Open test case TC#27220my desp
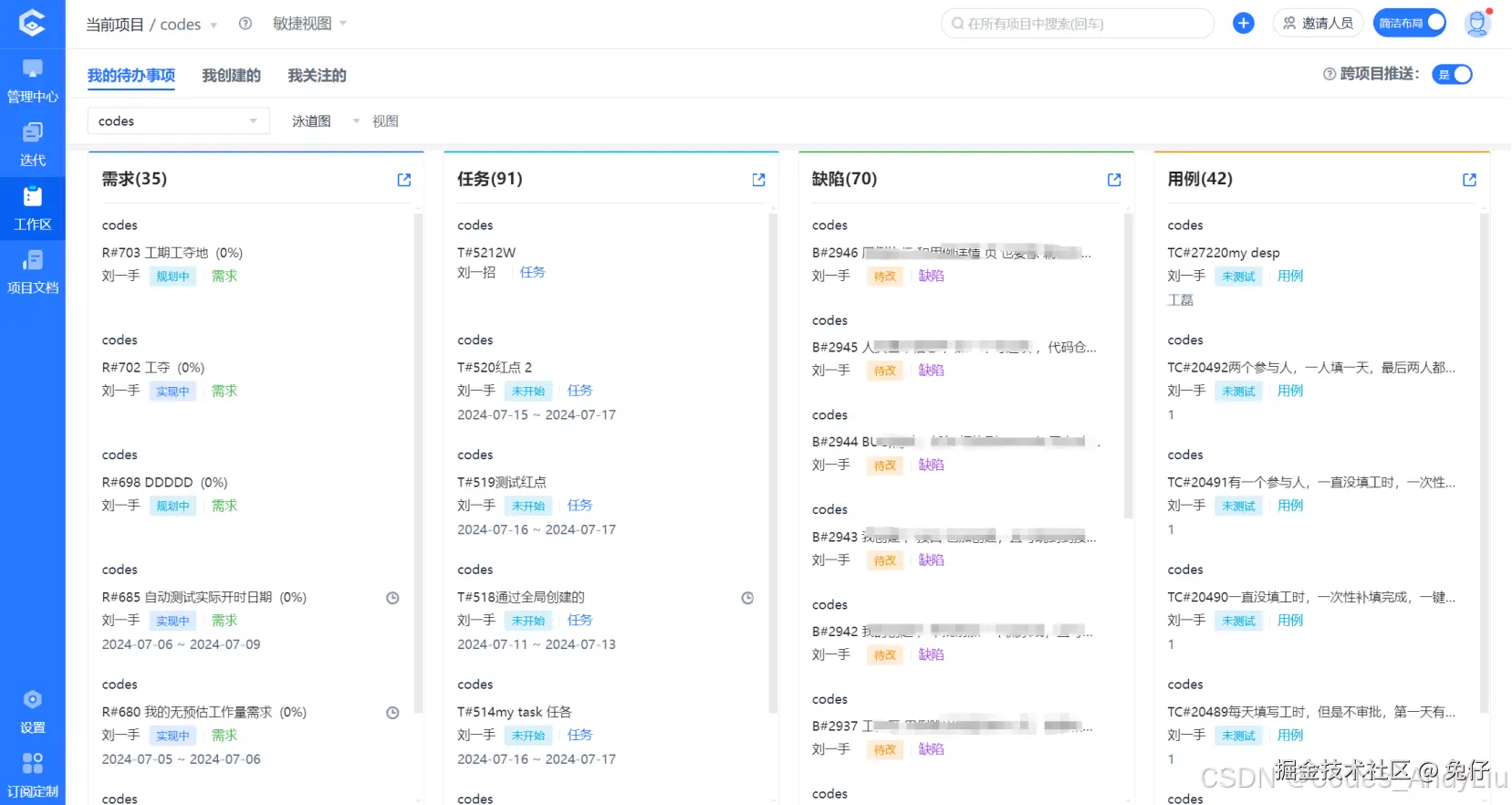Screen dimensions: 1512x805 1224,253
